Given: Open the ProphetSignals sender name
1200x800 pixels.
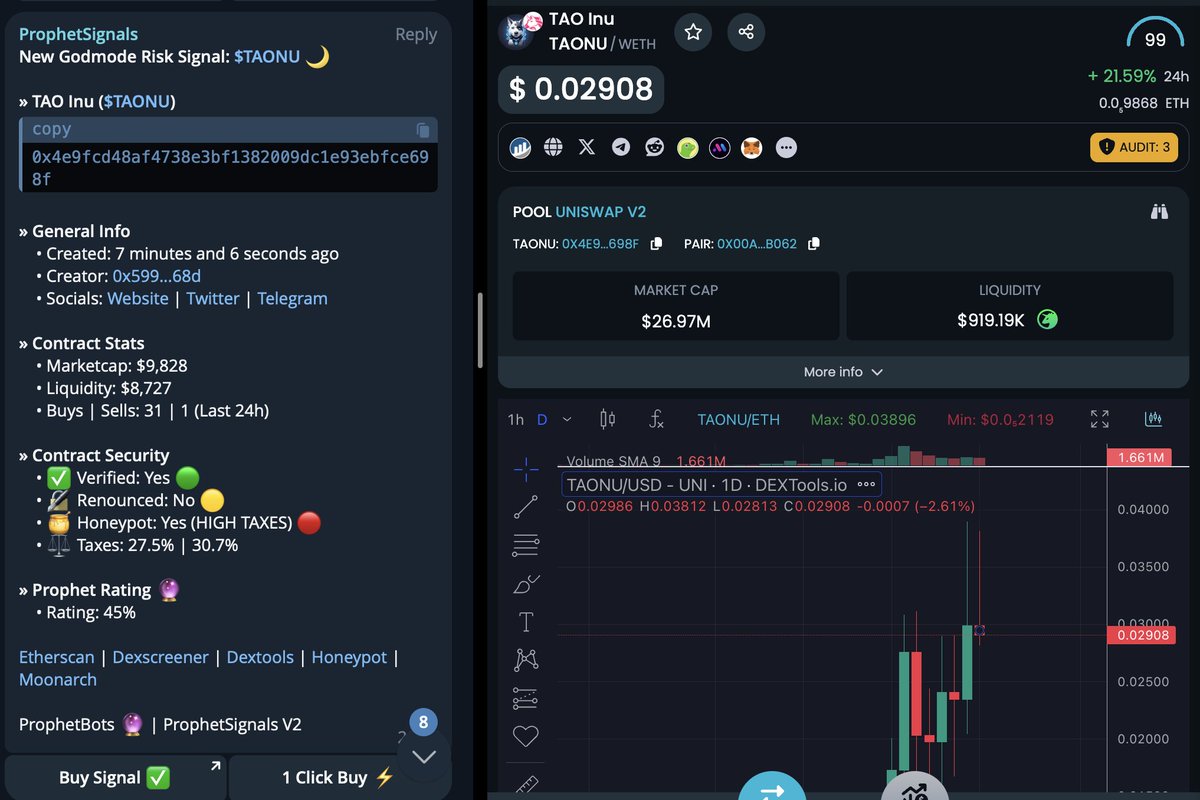Looking at the screenshot, I should point(79,35).
